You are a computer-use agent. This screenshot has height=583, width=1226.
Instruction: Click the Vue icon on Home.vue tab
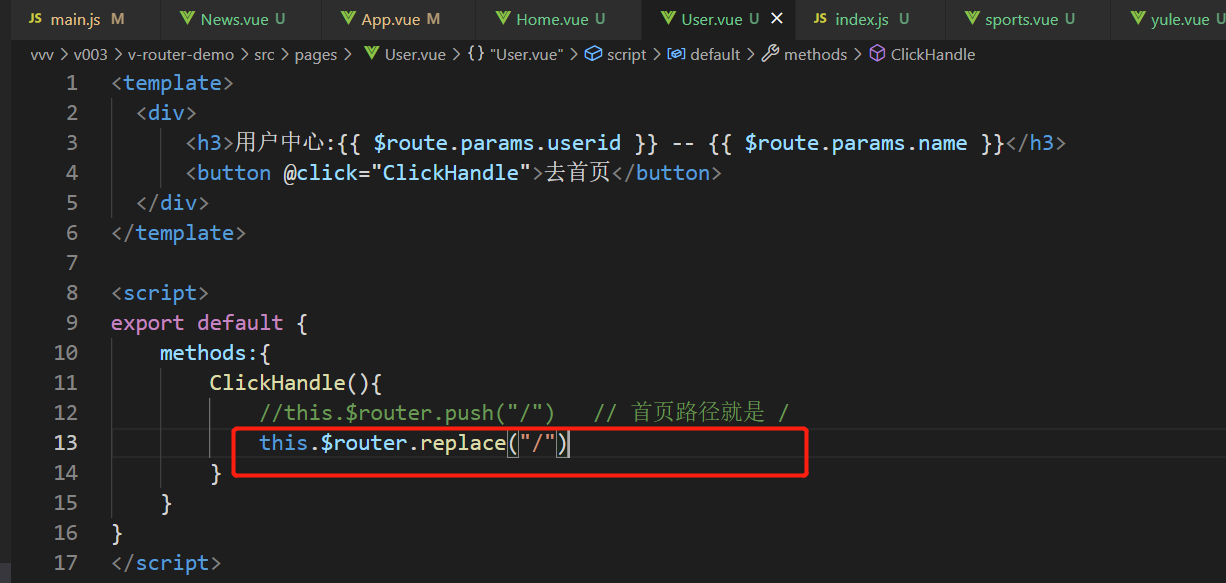(503, 19)
